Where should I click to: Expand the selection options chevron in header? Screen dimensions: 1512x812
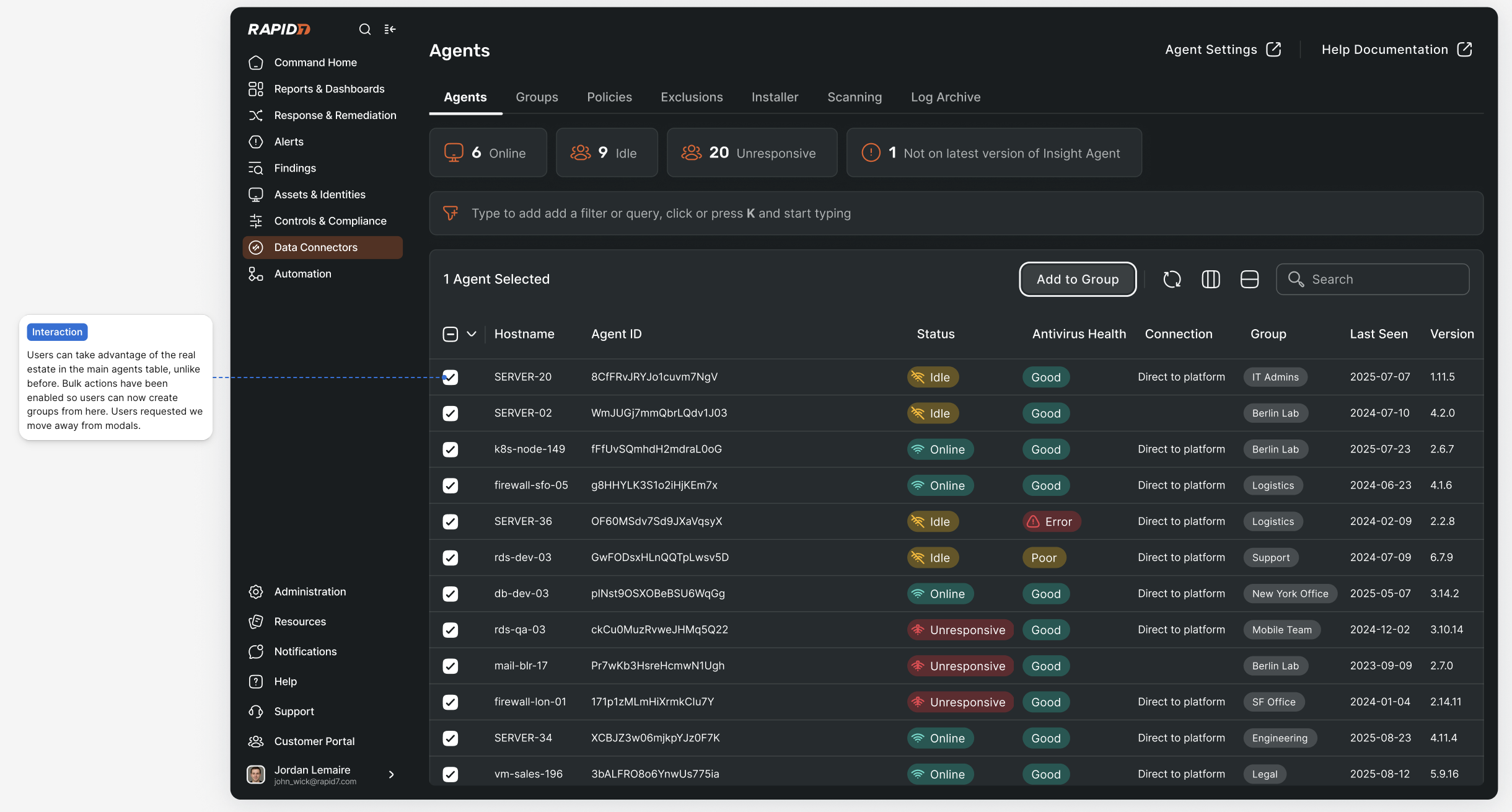tap(472, 334)
